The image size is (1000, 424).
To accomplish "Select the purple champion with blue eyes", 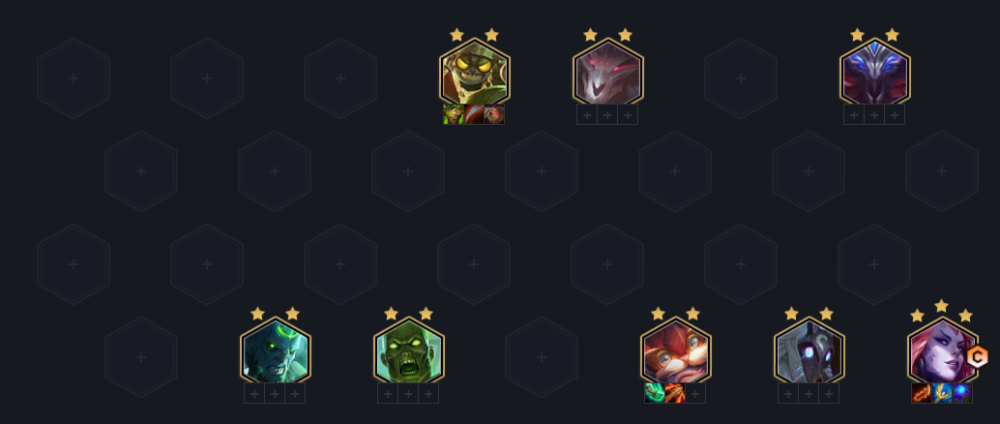I will click(x=875, y=72).
